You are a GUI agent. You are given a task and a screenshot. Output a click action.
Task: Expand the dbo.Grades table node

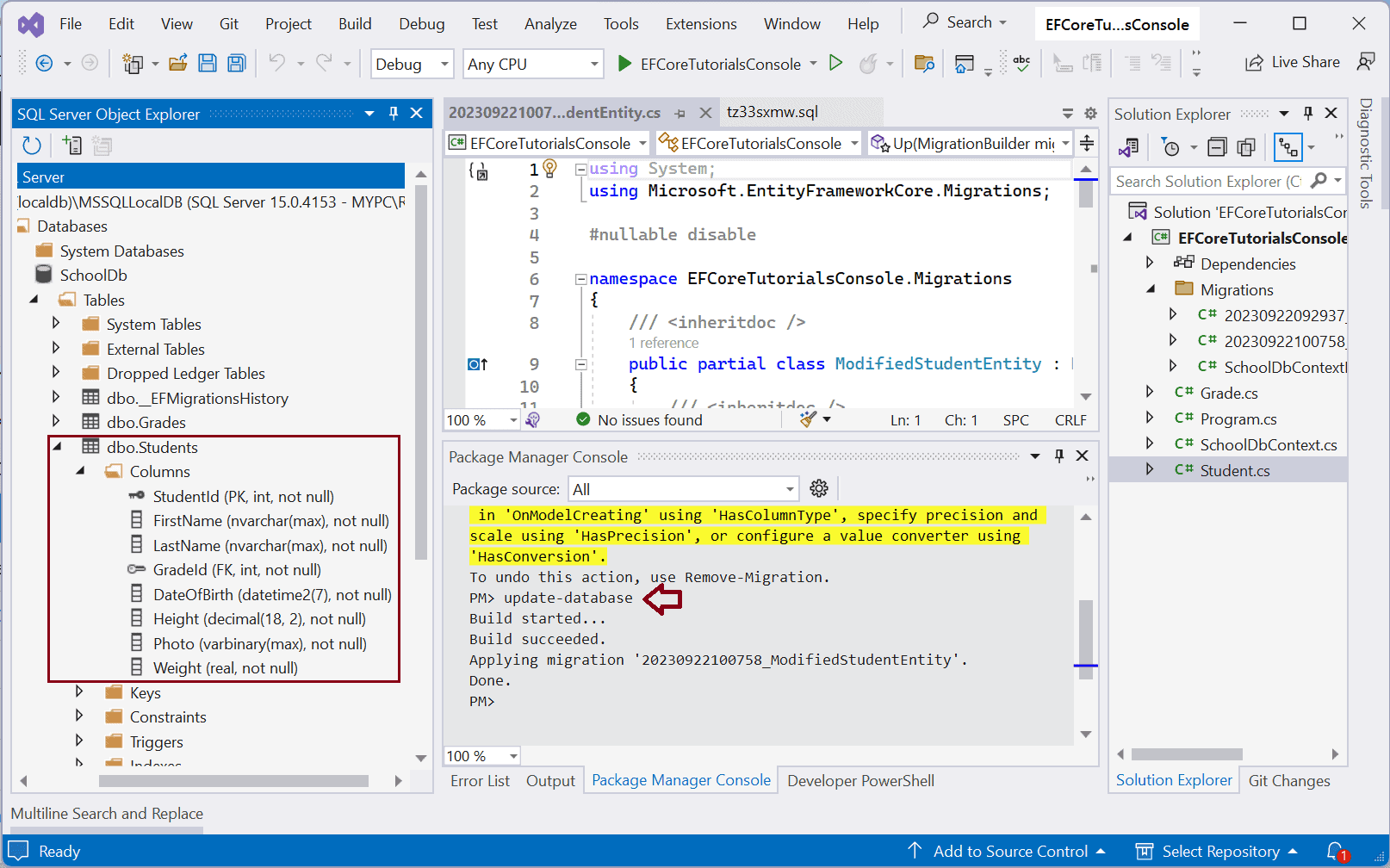tap(57, 422)
